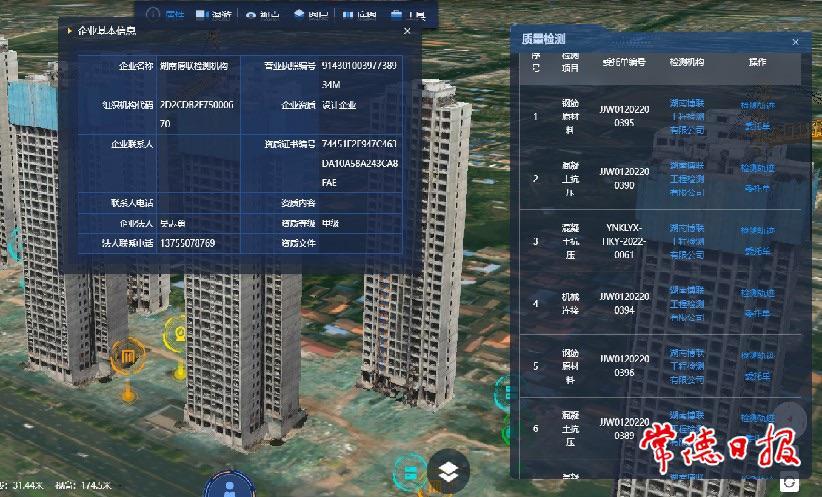Click the refresh icon at bottom right corner
The image size is (822, 497).
(790, 483)
